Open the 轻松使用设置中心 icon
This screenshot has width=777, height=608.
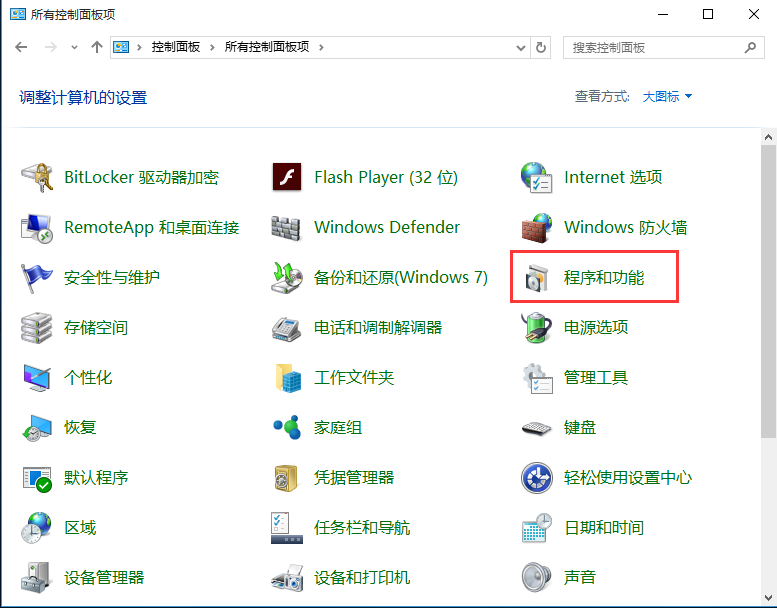[x=537, y=478]
